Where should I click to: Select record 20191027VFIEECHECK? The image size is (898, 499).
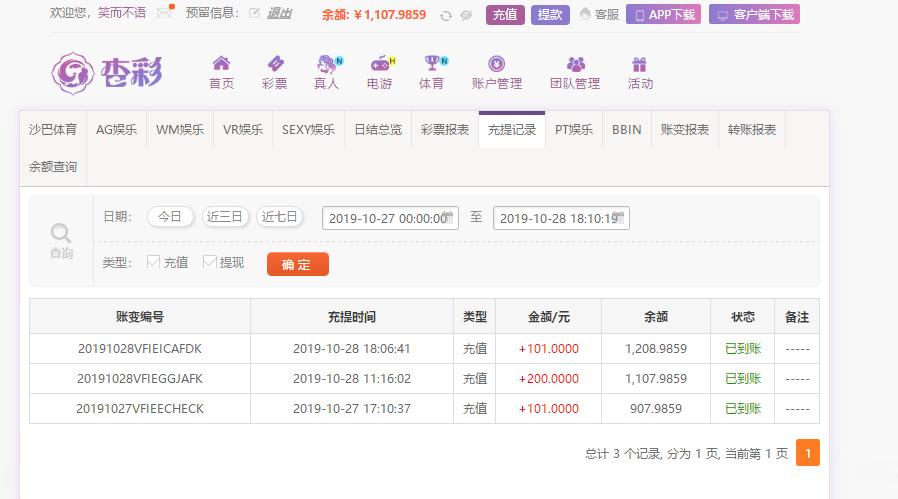pos(140,408)
